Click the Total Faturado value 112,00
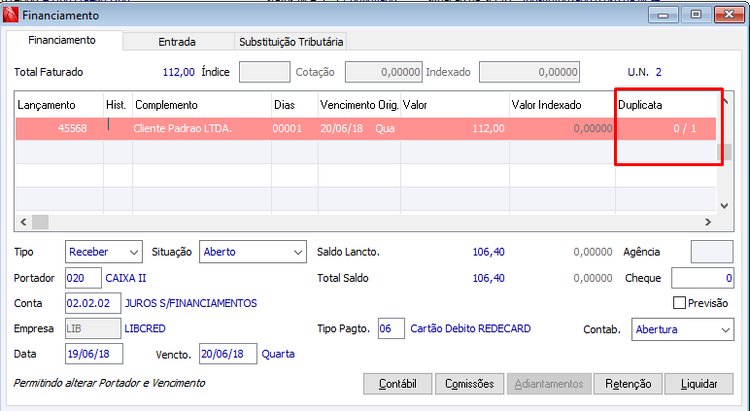750x411 pixels. (178, 72)
